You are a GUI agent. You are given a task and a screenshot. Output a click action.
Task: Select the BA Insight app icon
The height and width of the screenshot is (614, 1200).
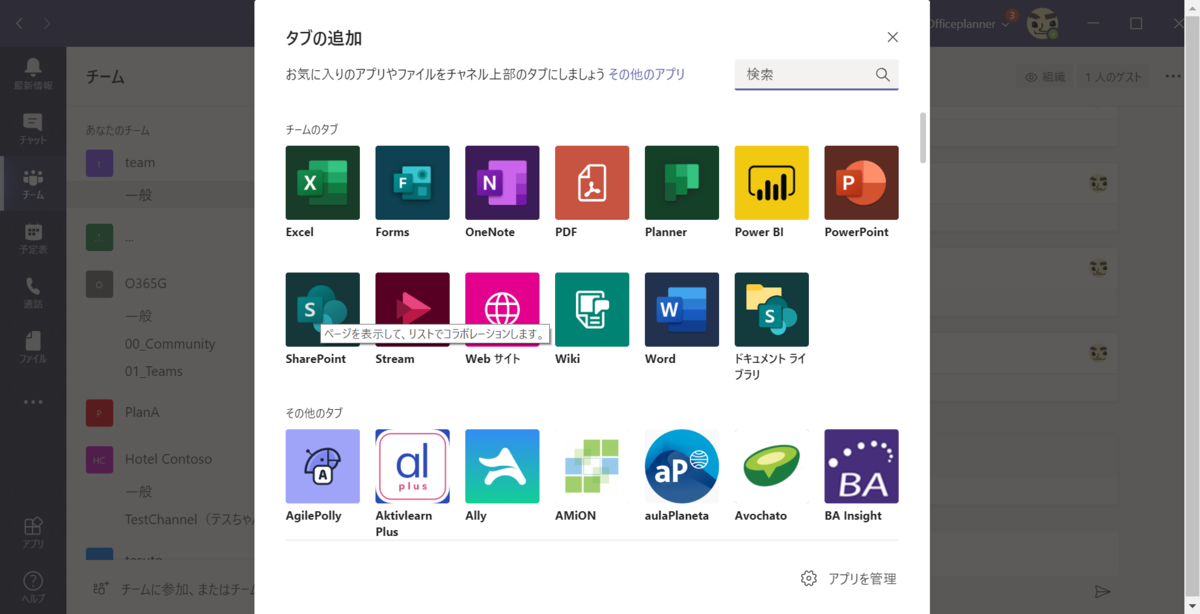coord(861,467)
